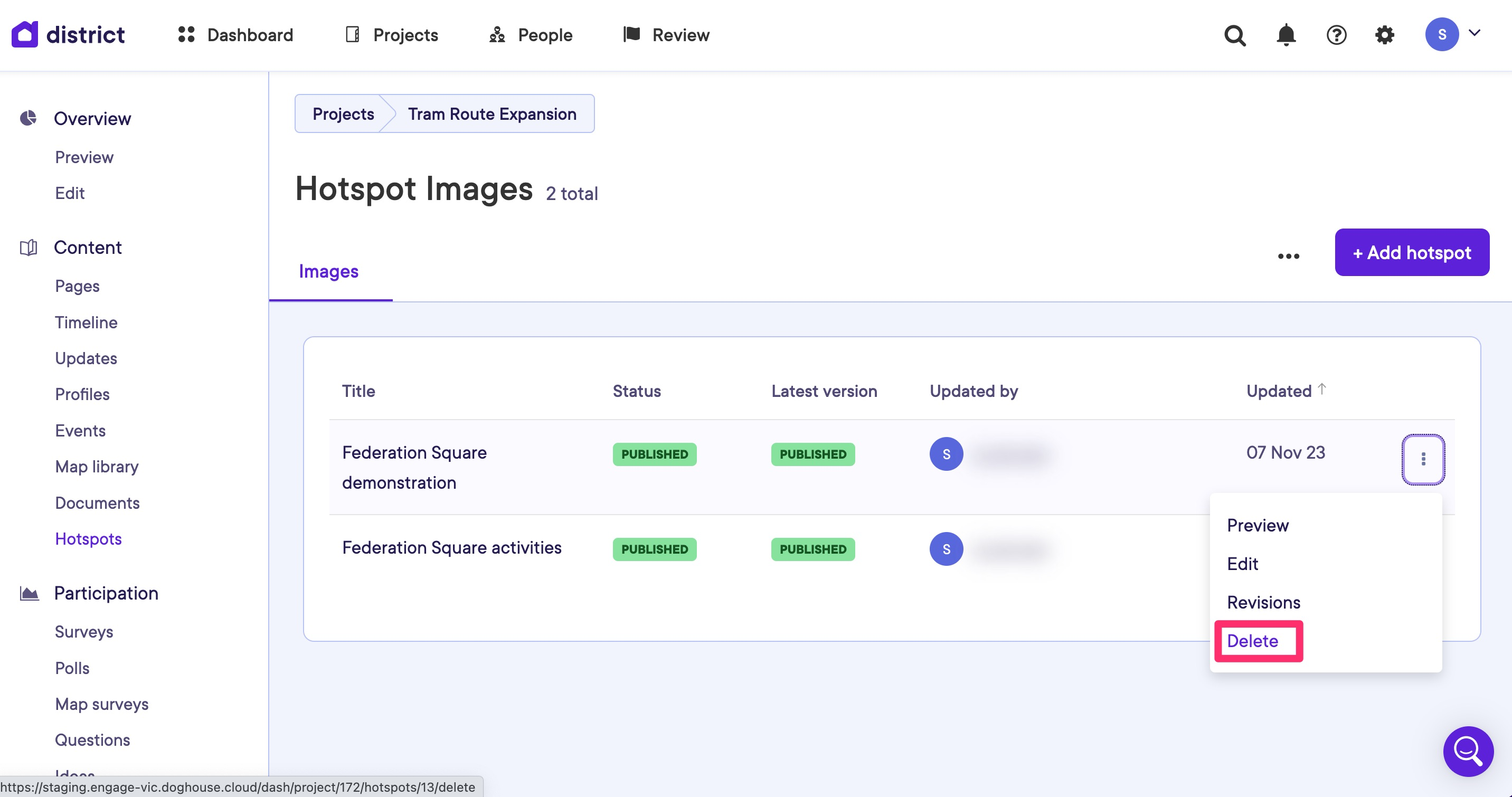Open the help question mark icon
The height and width of the screenshot is (797, 1512).
pos(1336,35)
